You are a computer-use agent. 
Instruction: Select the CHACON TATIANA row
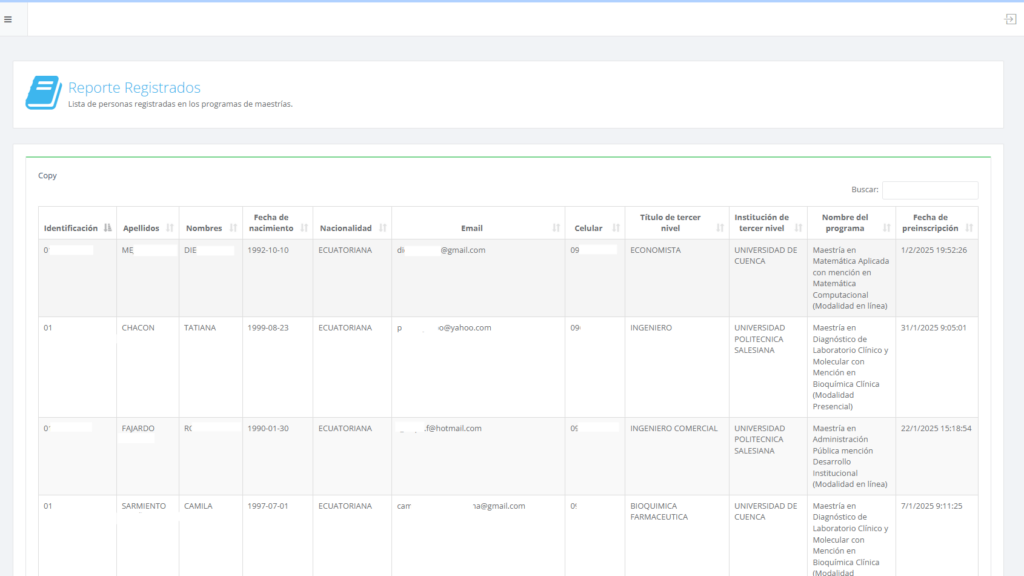(x=138, y=328)
